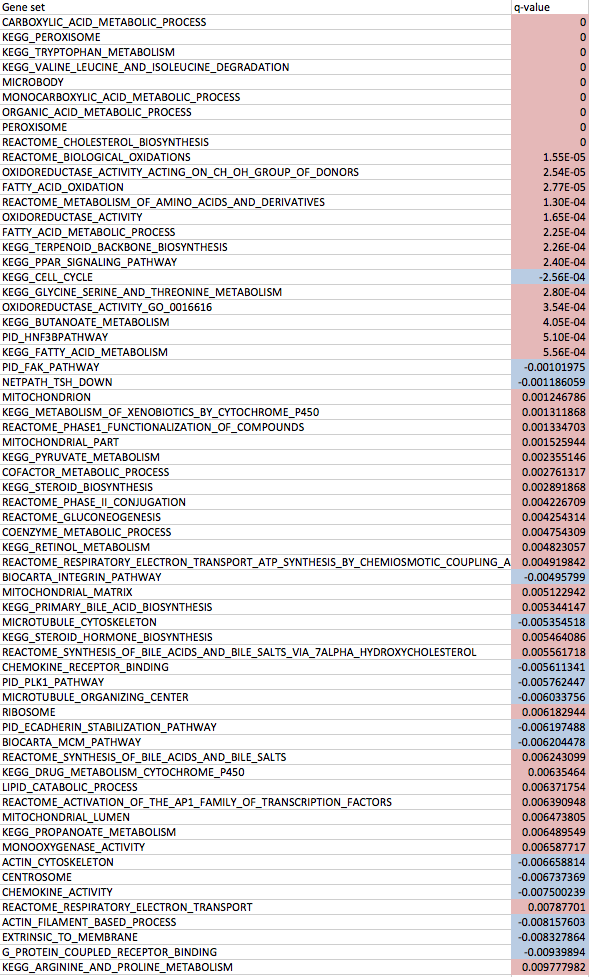Click the blue -2.56E-04 q-value cell
The width and height of the screenshot is (589, 977).
click(x=550, y=277)
